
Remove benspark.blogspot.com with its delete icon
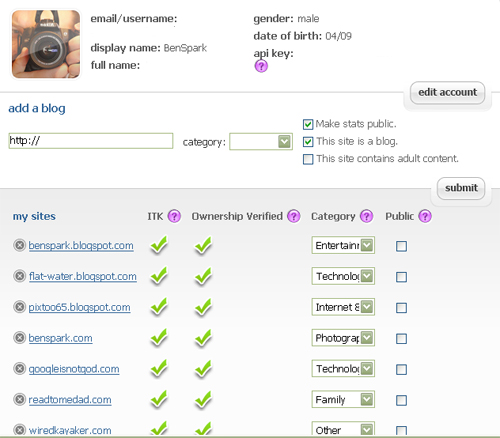coord(20,245)
